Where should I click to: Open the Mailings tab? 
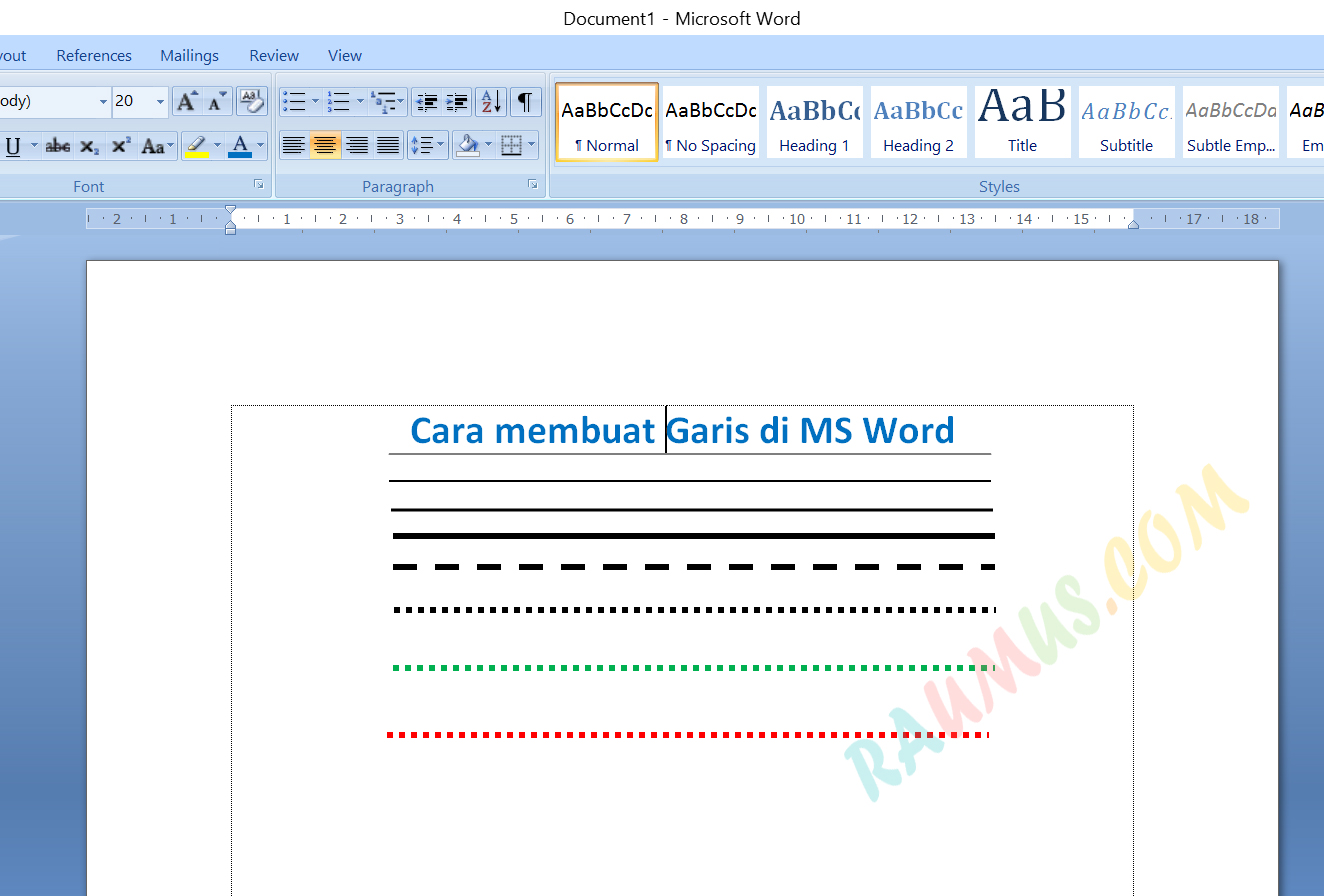tap(189, 56)
